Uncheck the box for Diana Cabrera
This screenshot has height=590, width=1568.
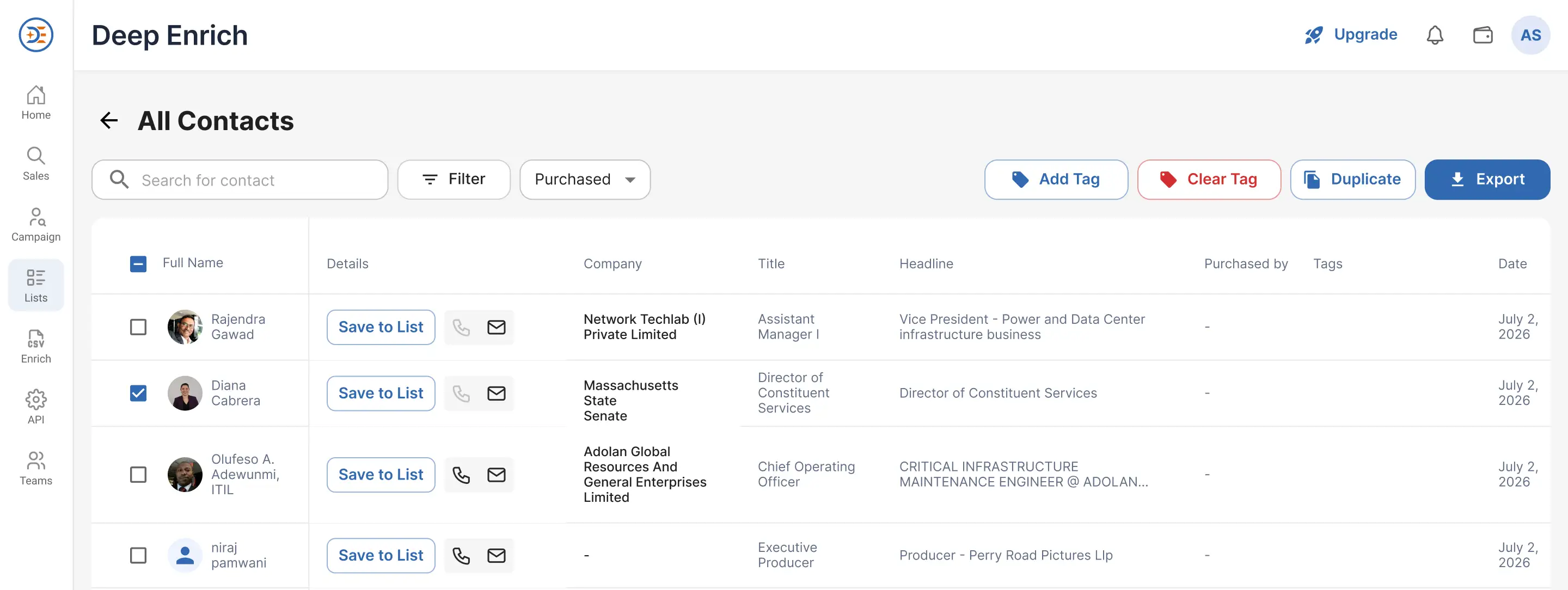[x=138, y=394]
